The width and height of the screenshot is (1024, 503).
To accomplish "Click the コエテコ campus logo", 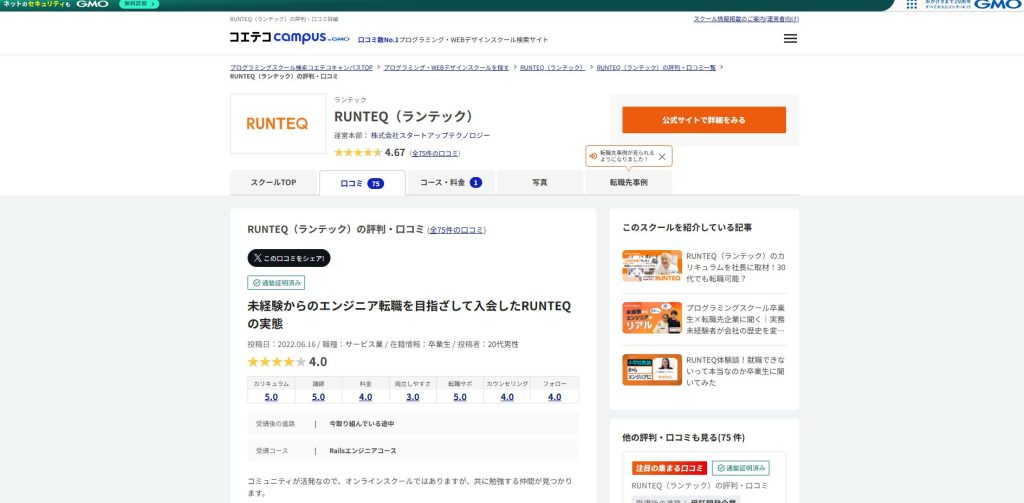I will 289,37.
